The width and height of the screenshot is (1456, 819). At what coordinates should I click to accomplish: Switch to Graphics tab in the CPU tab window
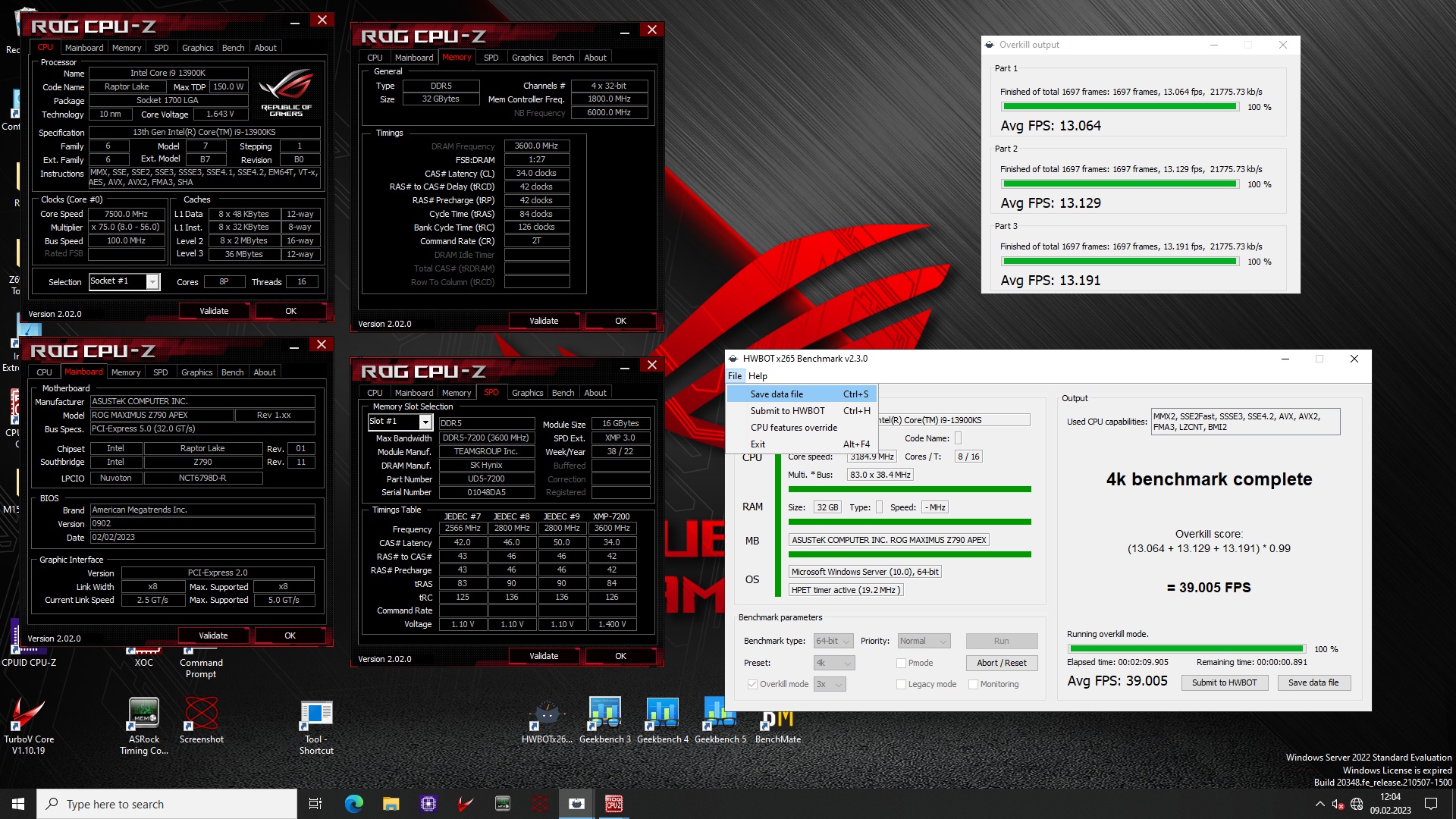click(197, 48)
